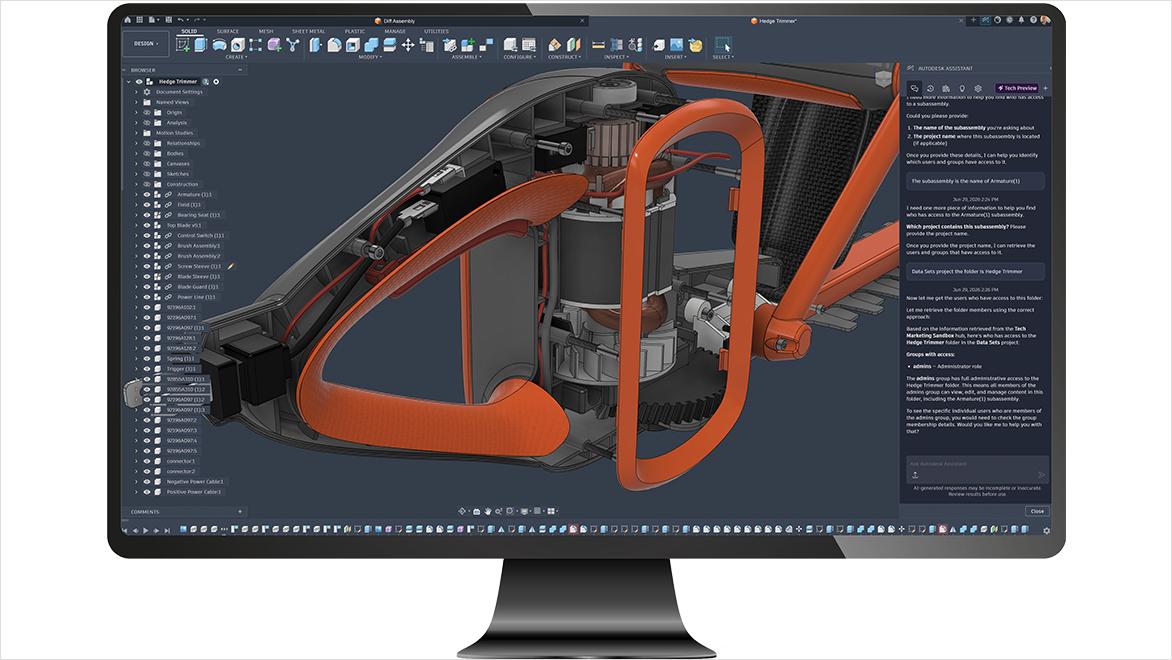Select the Trigger (1):1 item
Viewport: 1172px width, 660px height.
(181, 368)
